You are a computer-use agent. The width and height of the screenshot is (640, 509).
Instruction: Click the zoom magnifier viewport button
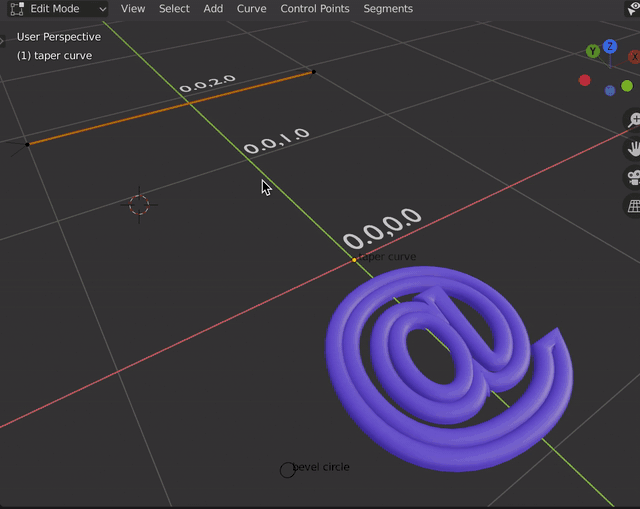point(633,120)
